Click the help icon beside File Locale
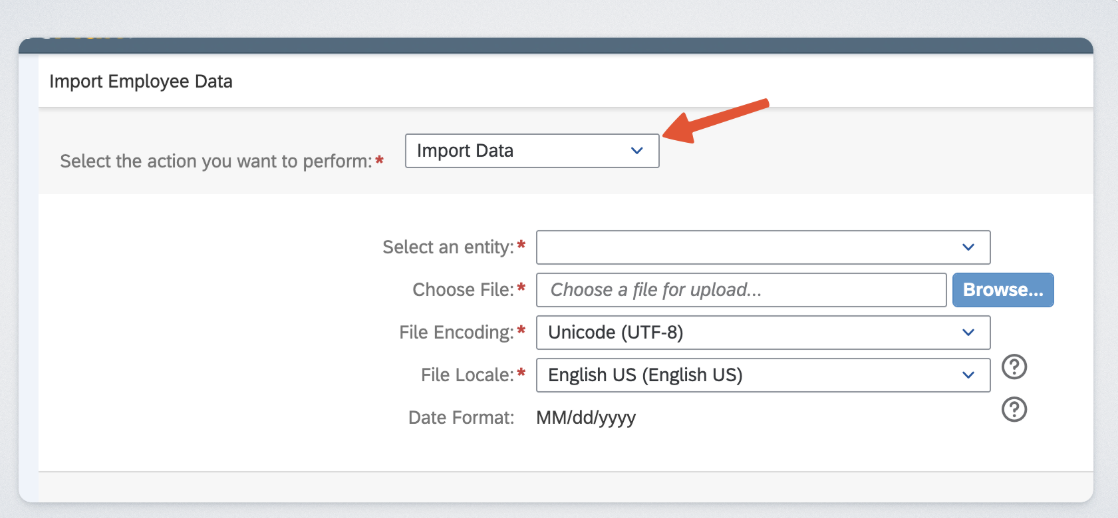The height and width of the screenshot is (518, 1118). coord(1014,367)
